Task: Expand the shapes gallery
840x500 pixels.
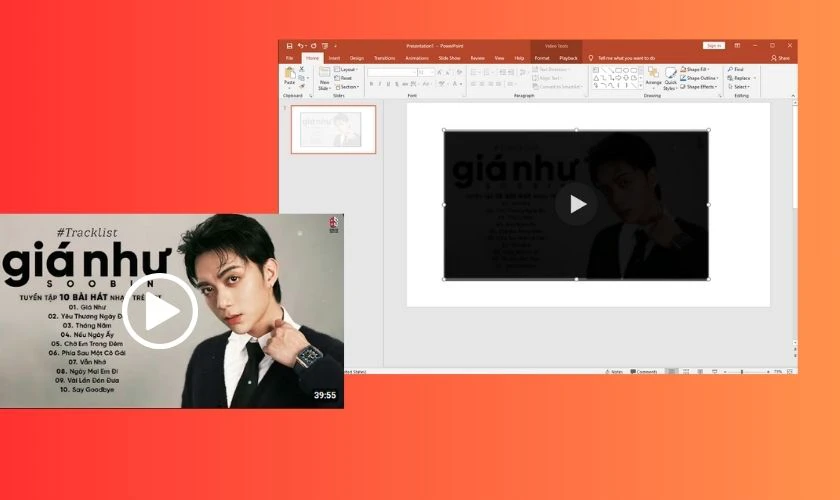Action: pos(641,86)
